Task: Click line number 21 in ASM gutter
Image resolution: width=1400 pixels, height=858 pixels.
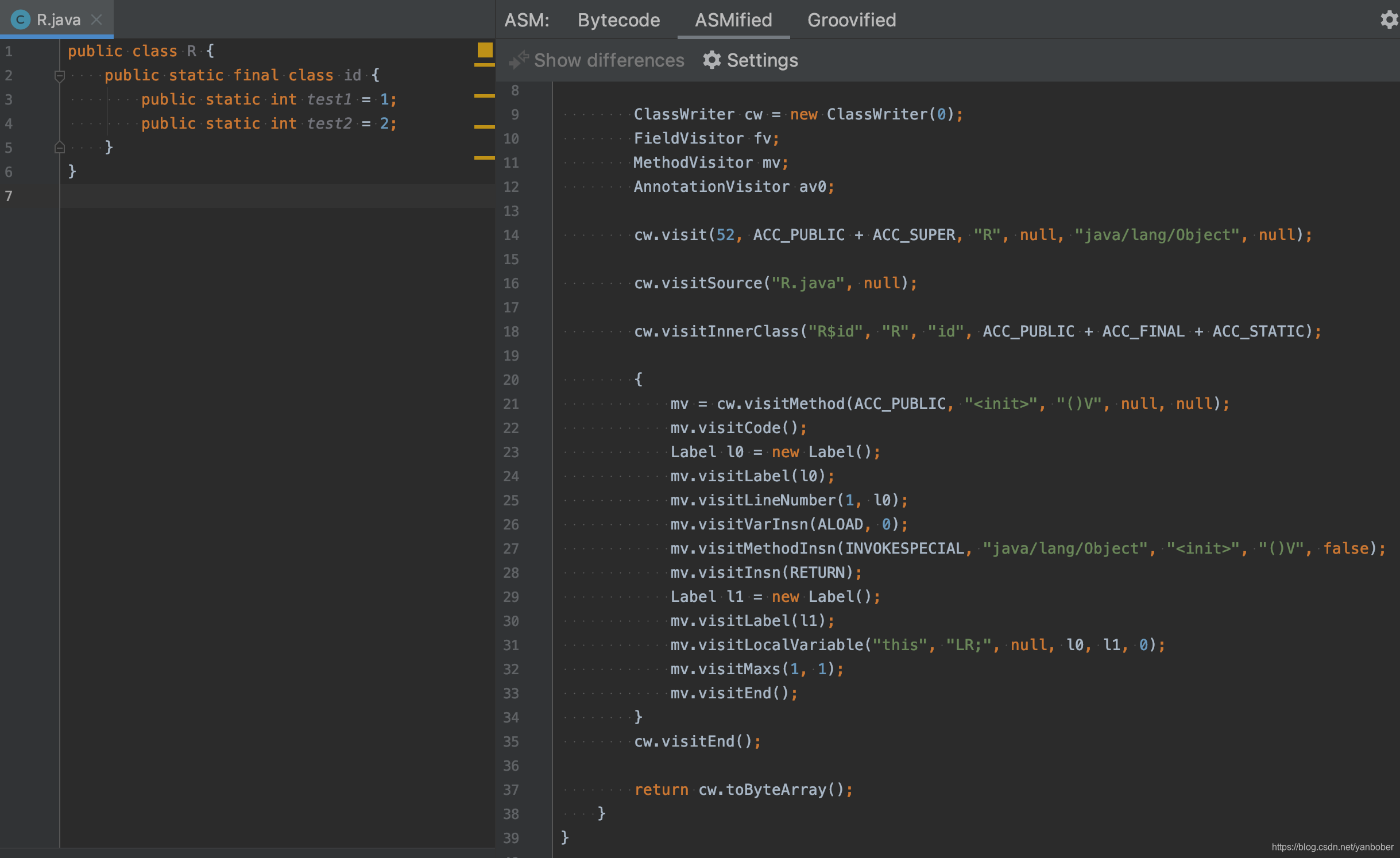Action: 511,404
